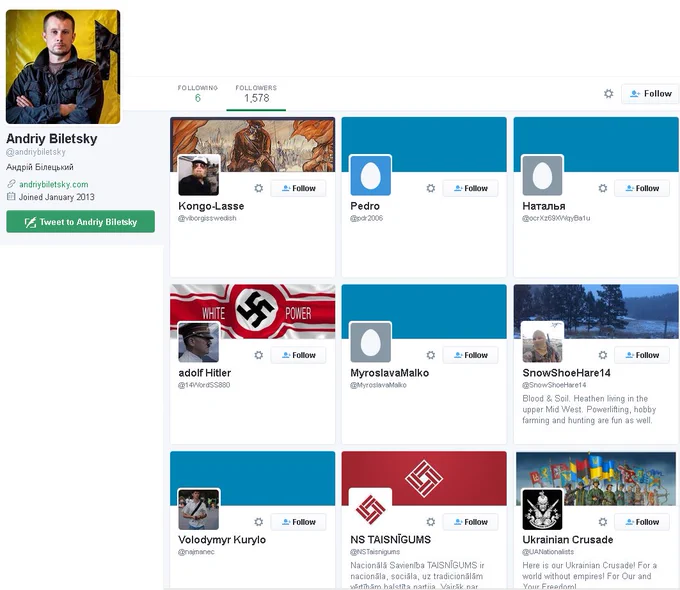
Task: Open the FOLLOWERS 1,578 tab
Action: click(x=256, y=94)
